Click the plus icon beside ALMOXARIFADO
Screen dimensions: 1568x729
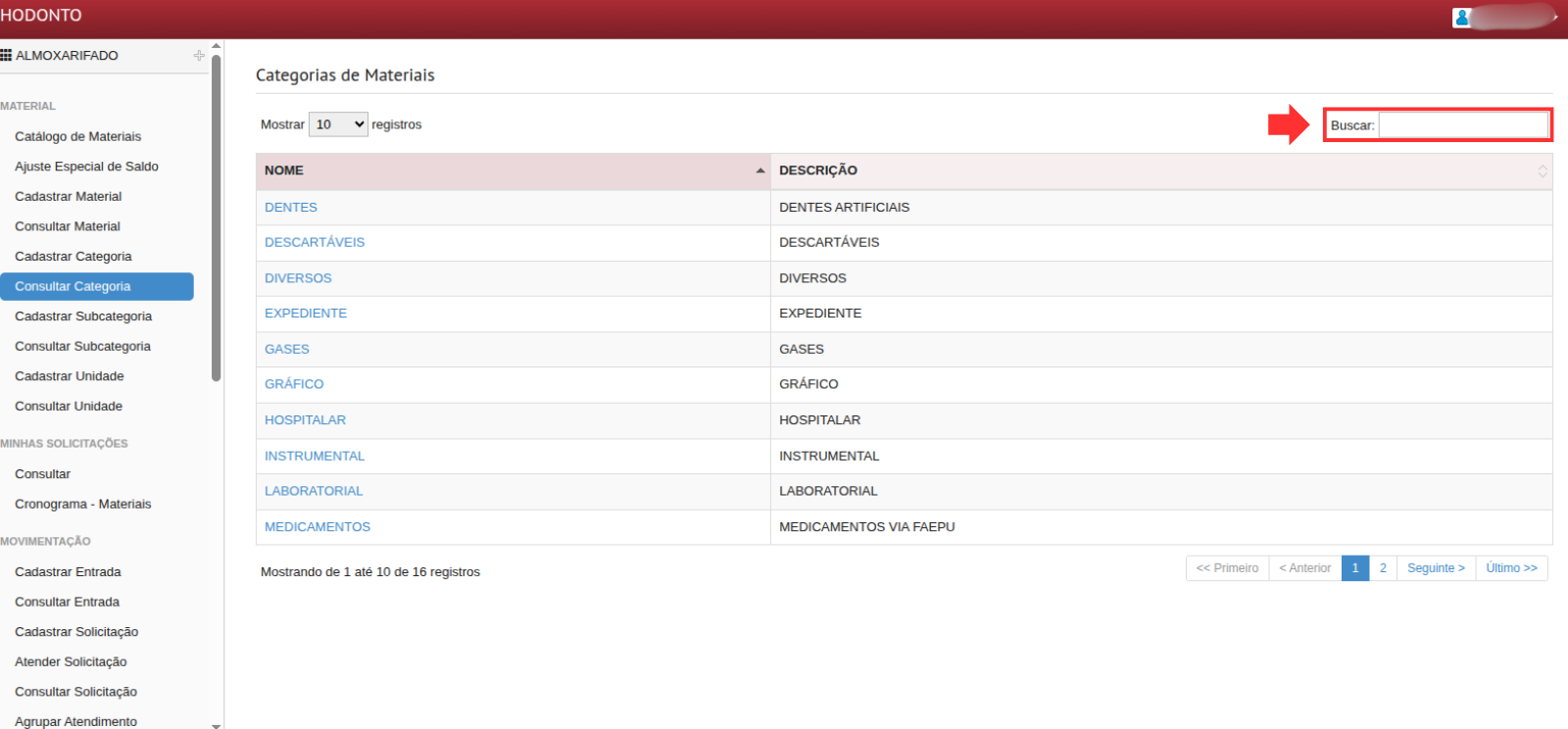pos(199,56)
